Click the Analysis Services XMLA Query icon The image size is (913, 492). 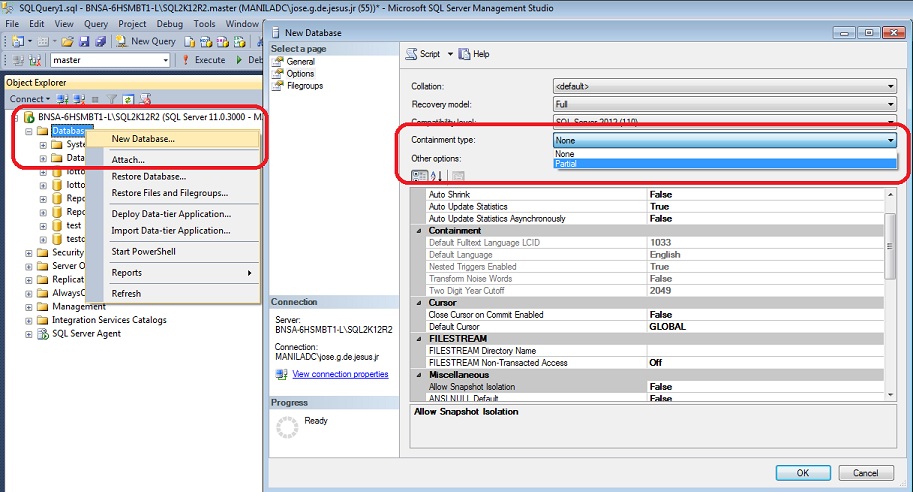[239, 41]
